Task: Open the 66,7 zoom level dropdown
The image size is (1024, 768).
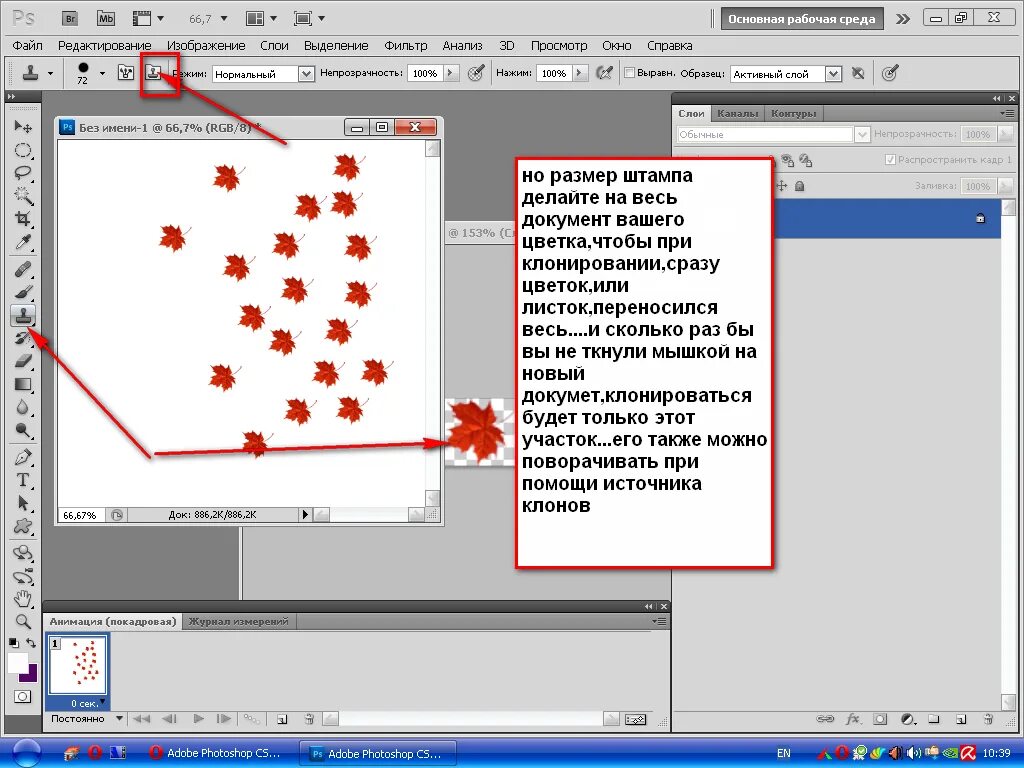Action: (x=224, y=18)
